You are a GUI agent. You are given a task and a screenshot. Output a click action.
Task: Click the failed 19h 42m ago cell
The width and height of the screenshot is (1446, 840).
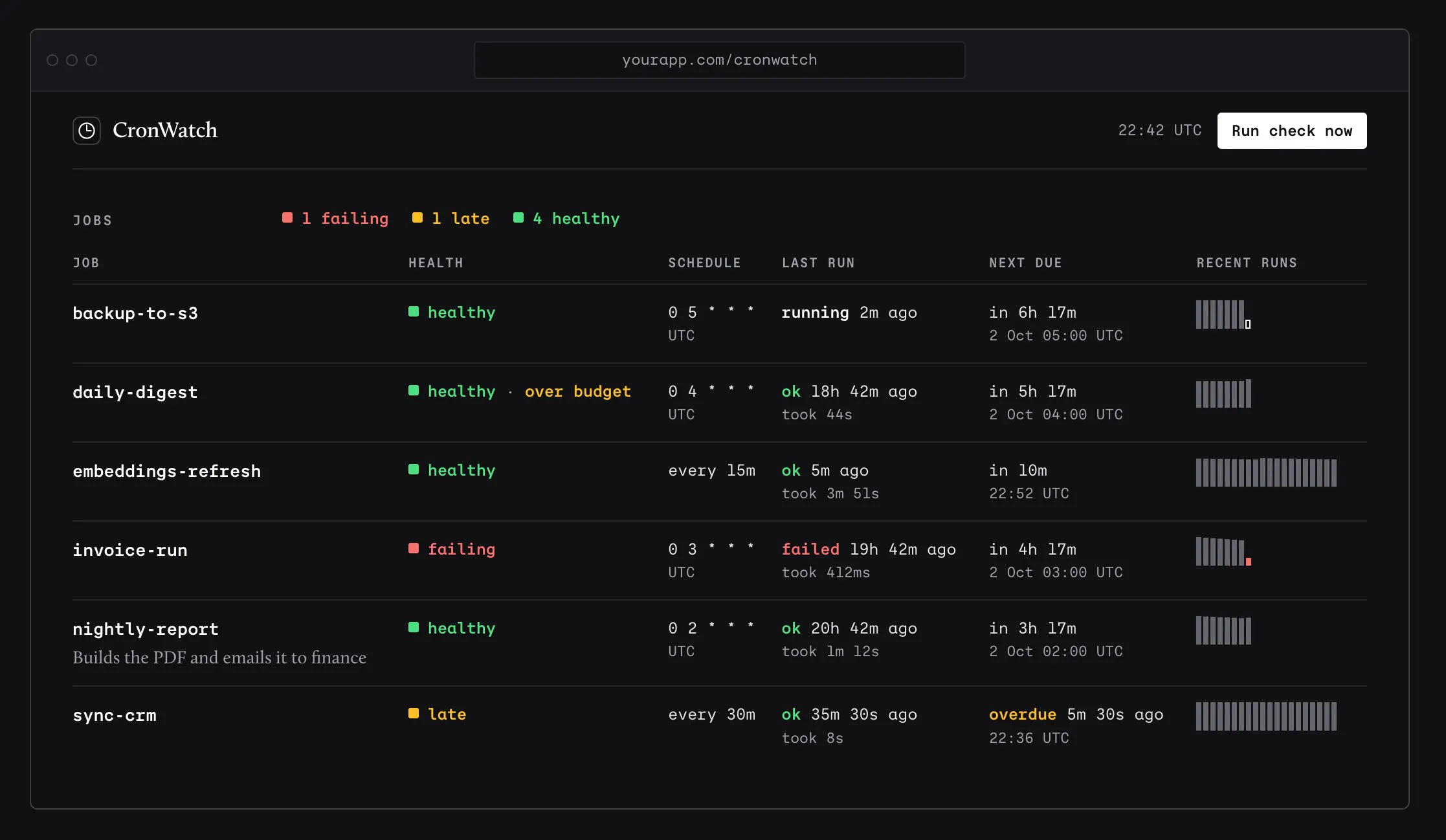point(869,549)
